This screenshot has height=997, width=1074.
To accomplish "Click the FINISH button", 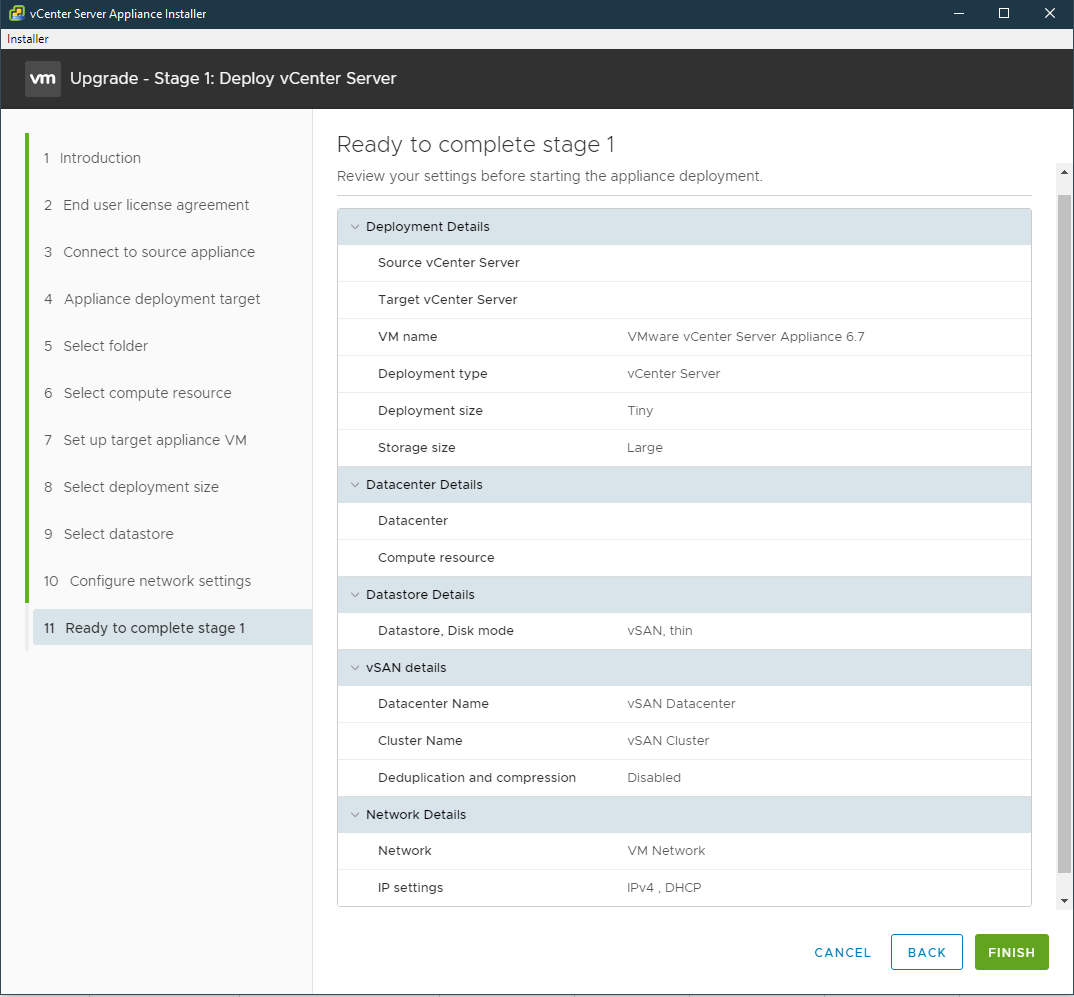I will click(1011, 952).
